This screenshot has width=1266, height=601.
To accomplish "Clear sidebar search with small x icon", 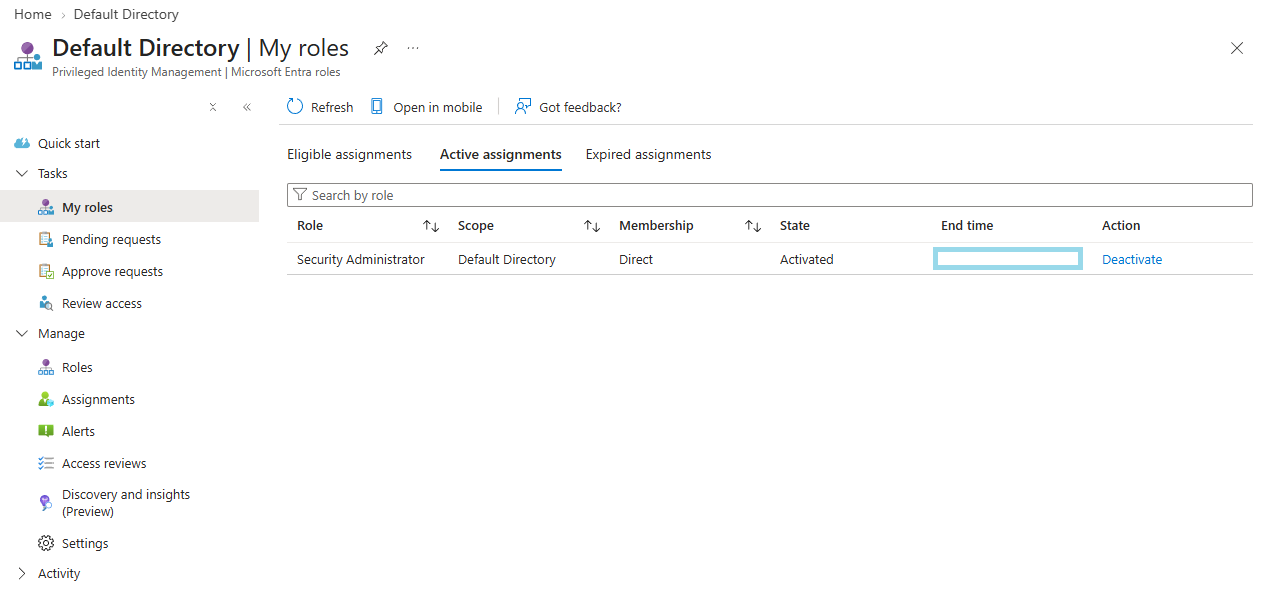I will 213,107.
